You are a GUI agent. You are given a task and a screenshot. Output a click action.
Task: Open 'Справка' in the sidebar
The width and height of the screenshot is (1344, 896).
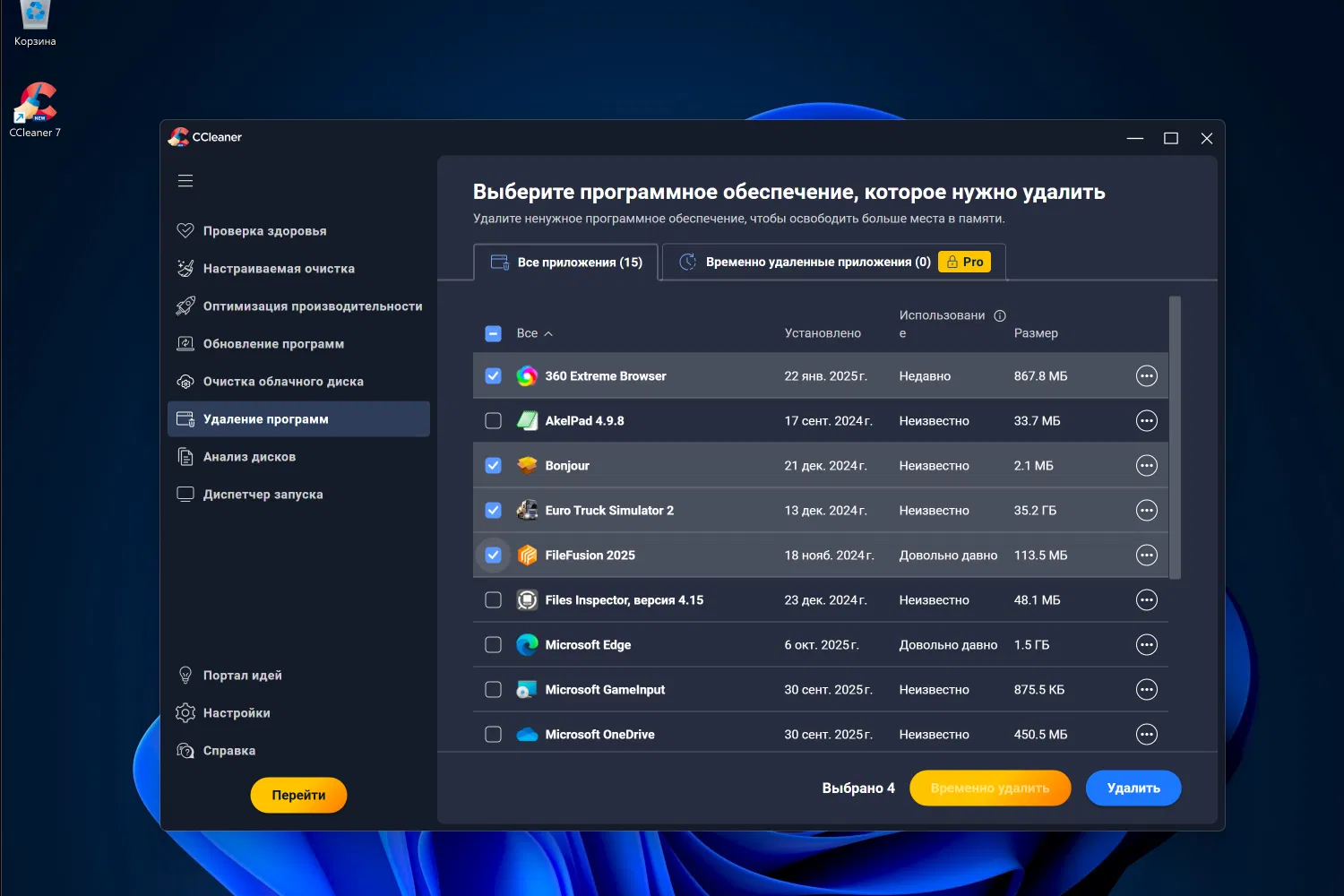[298, 751]
